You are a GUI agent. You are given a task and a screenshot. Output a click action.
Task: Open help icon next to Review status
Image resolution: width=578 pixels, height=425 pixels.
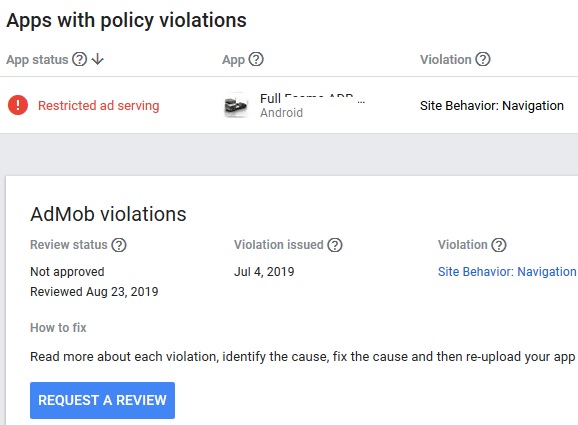coord(119,245)
